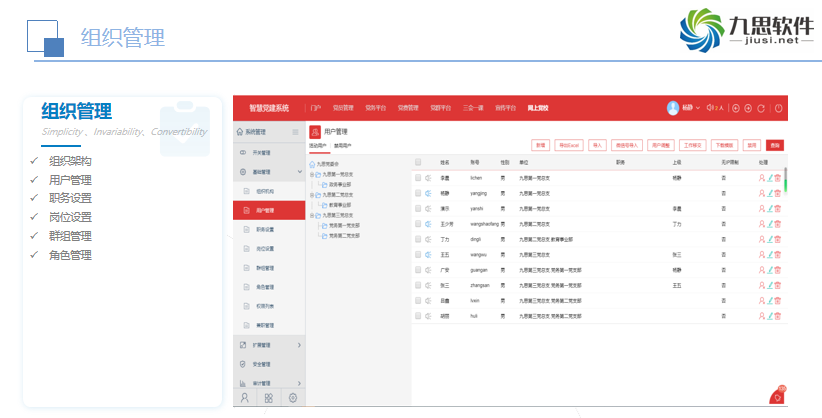Click the hamburger icon beside 系统管理
Screen dimensions: 822x418
295,132
